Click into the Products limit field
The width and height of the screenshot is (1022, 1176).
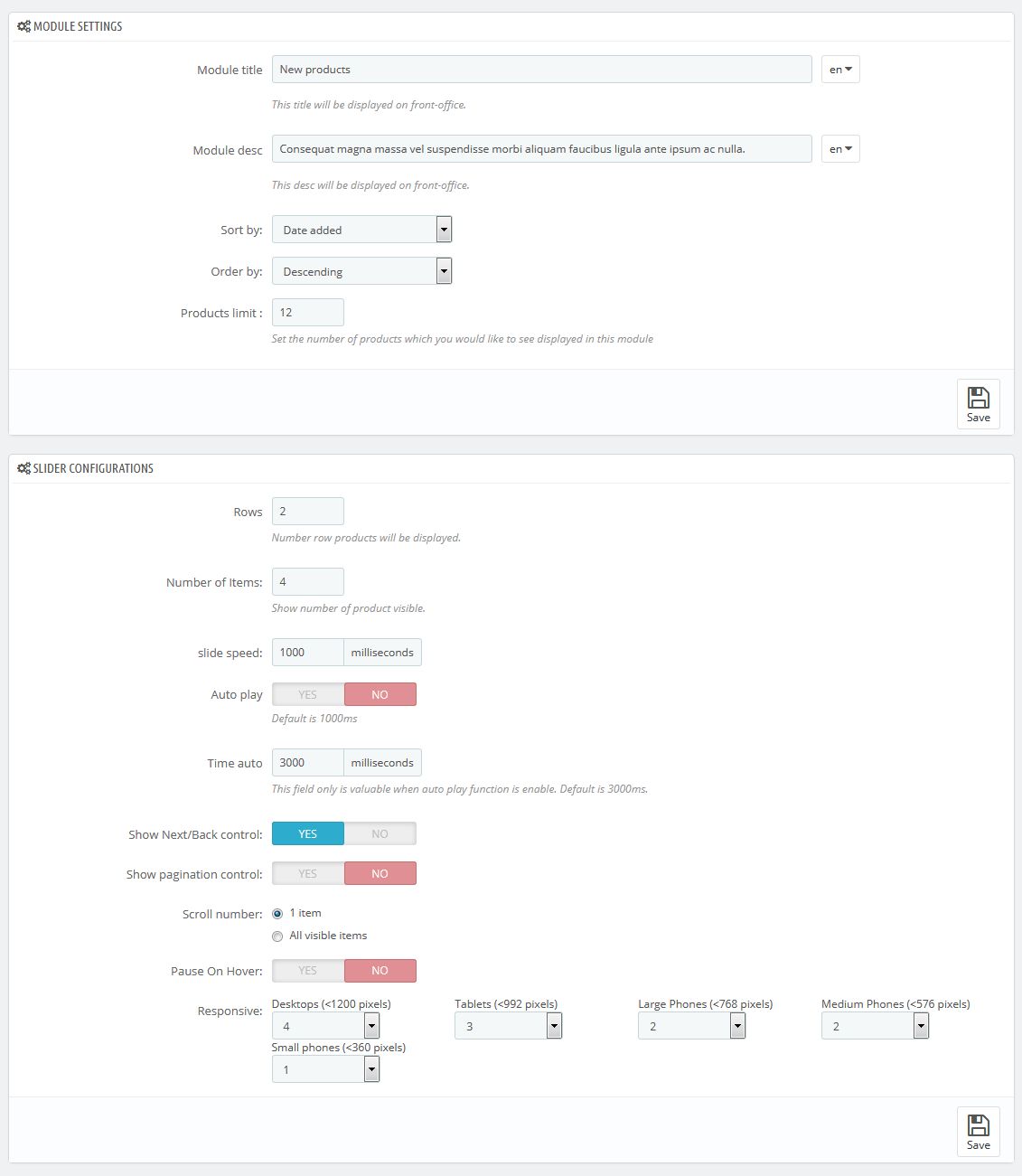click(x=307, y=313)
